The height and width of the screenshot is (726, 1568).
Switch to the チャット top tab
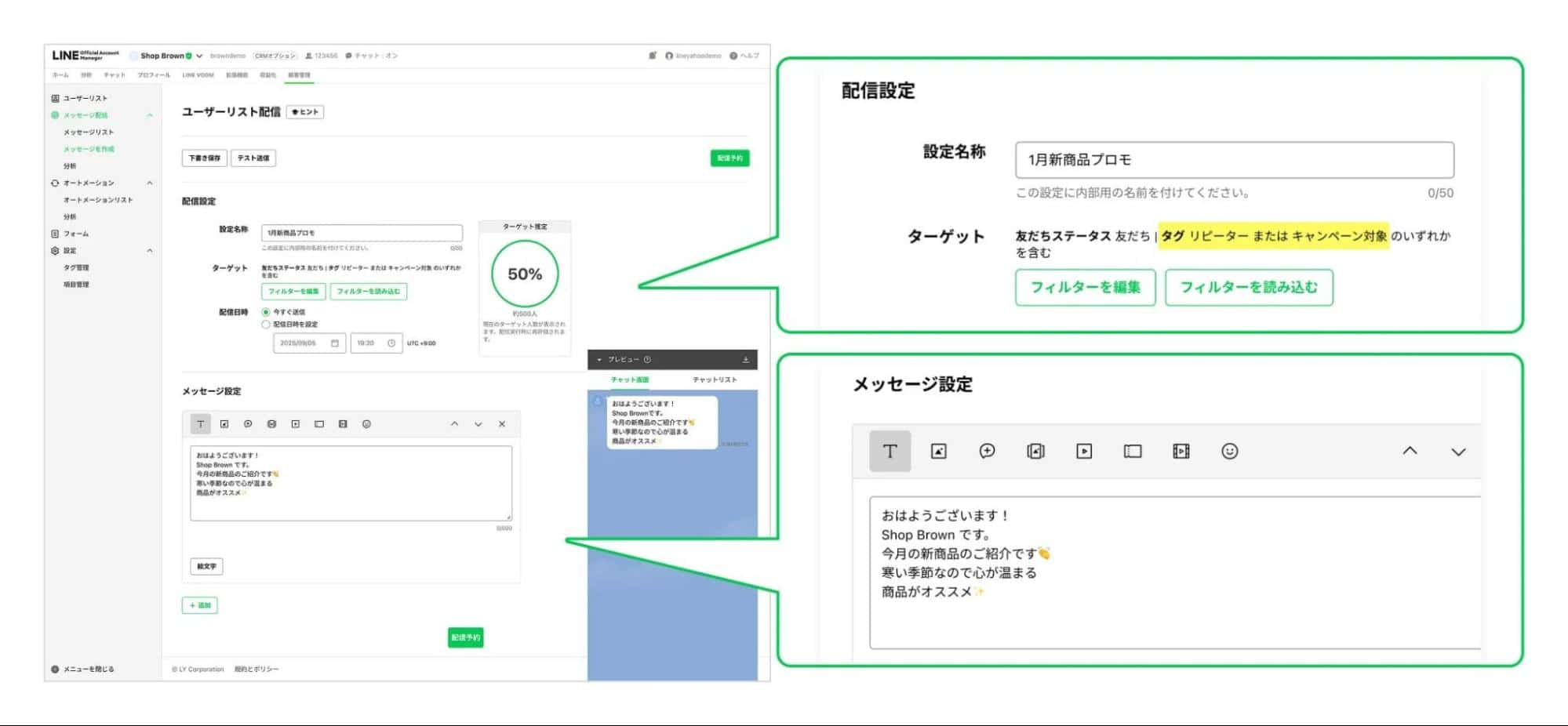tap(115, 75)
